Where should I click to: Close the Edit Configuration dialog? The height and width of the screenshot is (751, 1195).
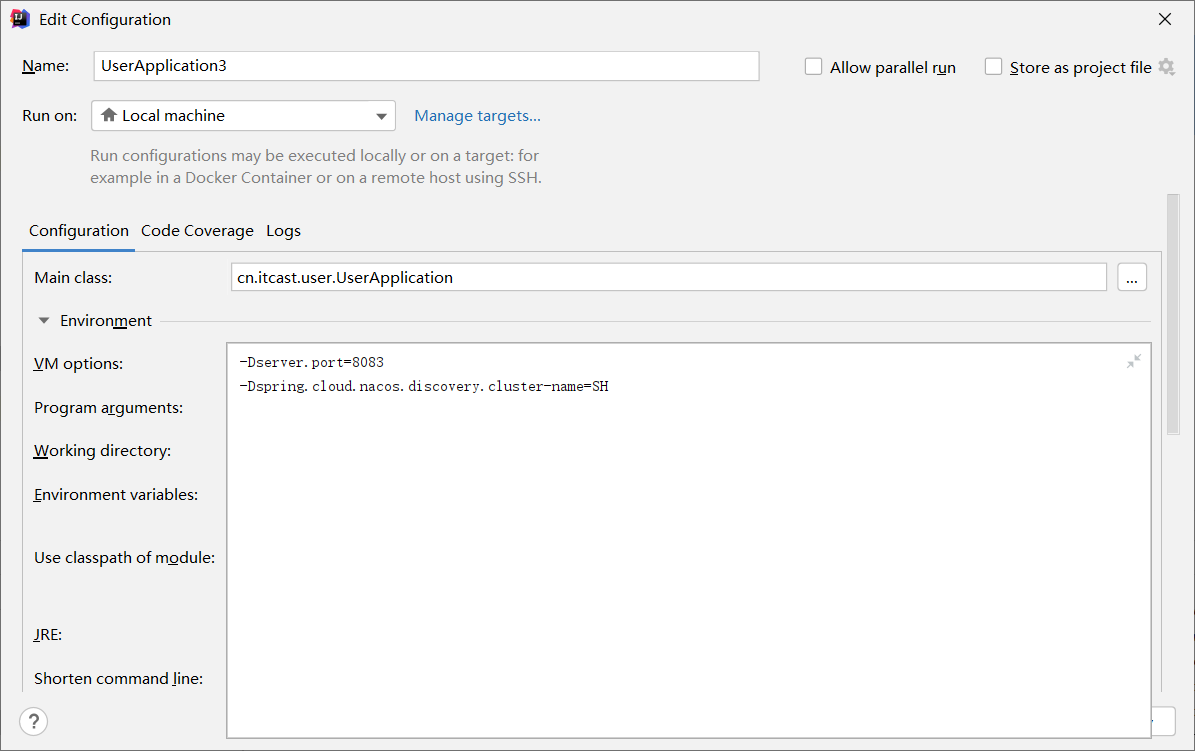click(1165, 19)
